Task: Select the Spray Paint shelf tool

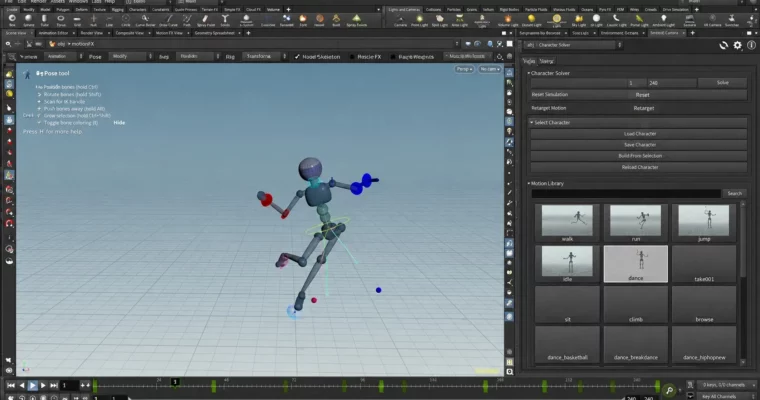Action: point(206,20)
